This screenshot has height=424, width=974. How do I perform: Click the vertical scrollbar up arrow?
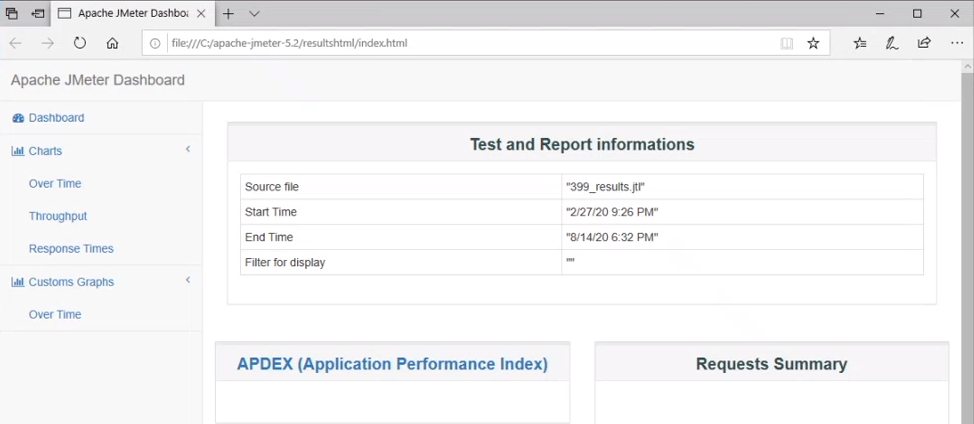[967, 66]
